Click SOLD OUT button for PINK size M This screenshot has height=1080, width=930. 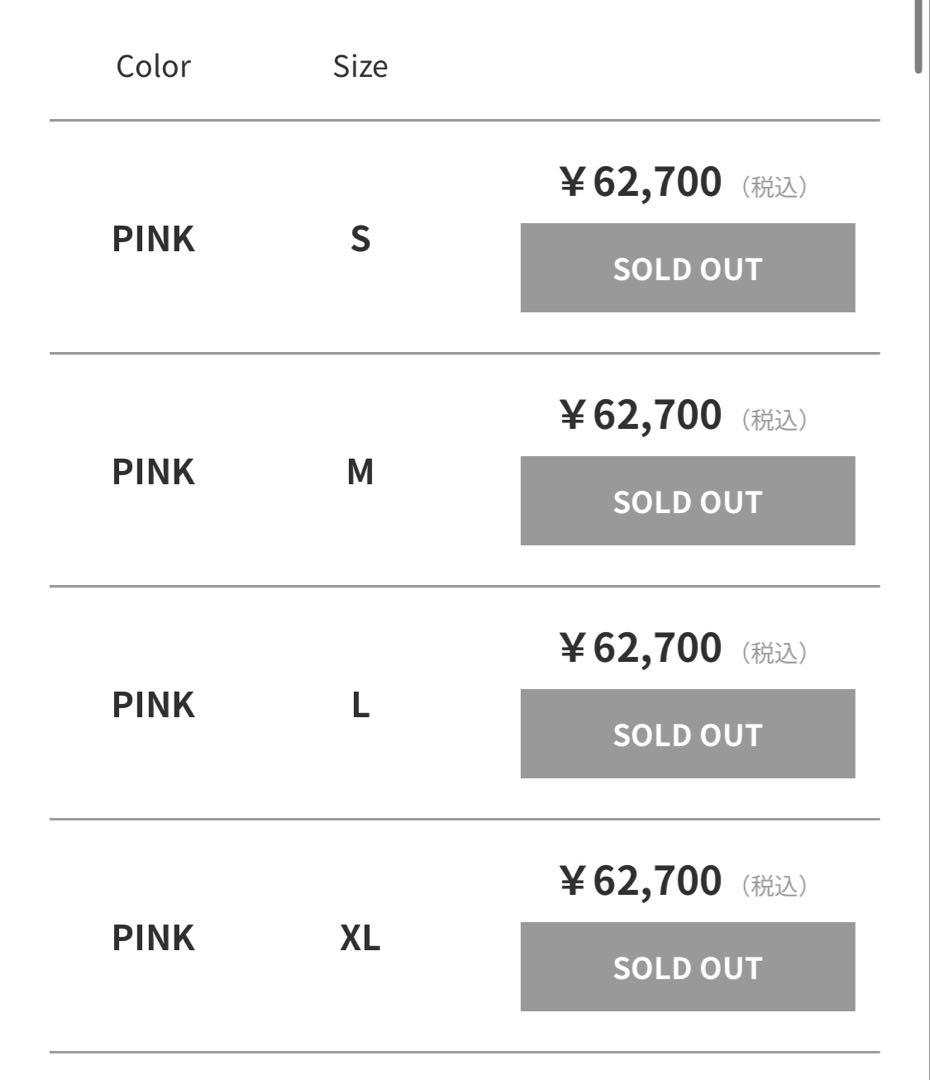(687, 501)
